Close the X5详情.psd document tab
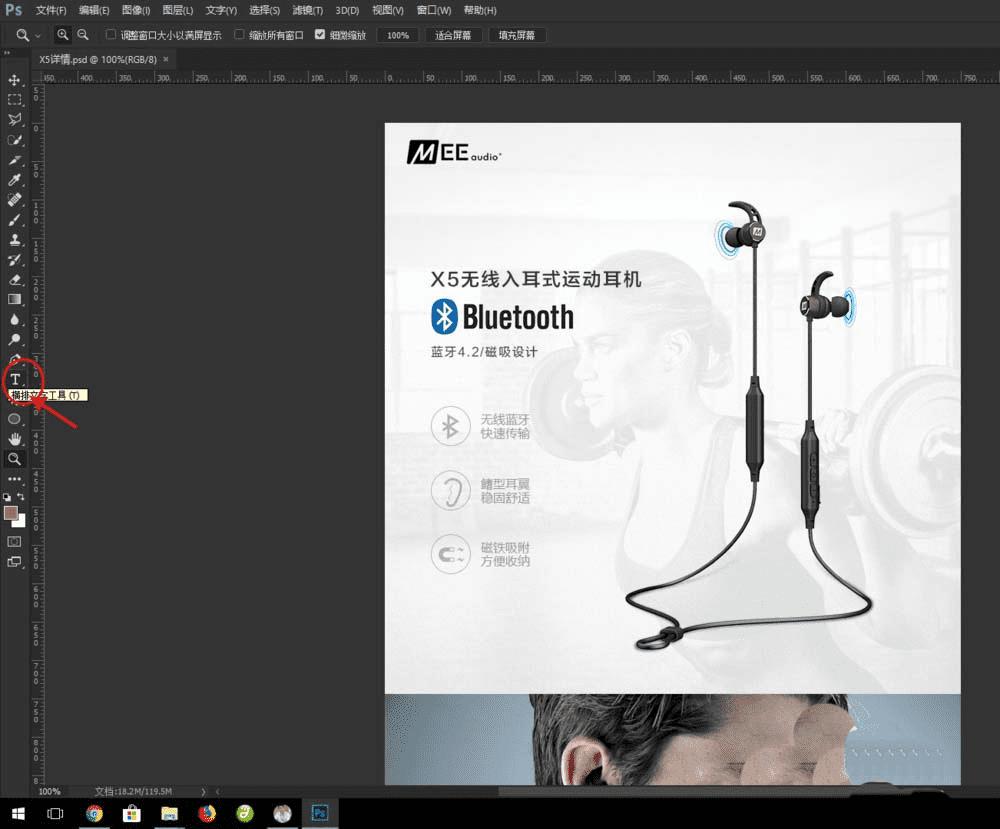The image size is (1000, 829). pyautogui.click(x=166, y=59)
